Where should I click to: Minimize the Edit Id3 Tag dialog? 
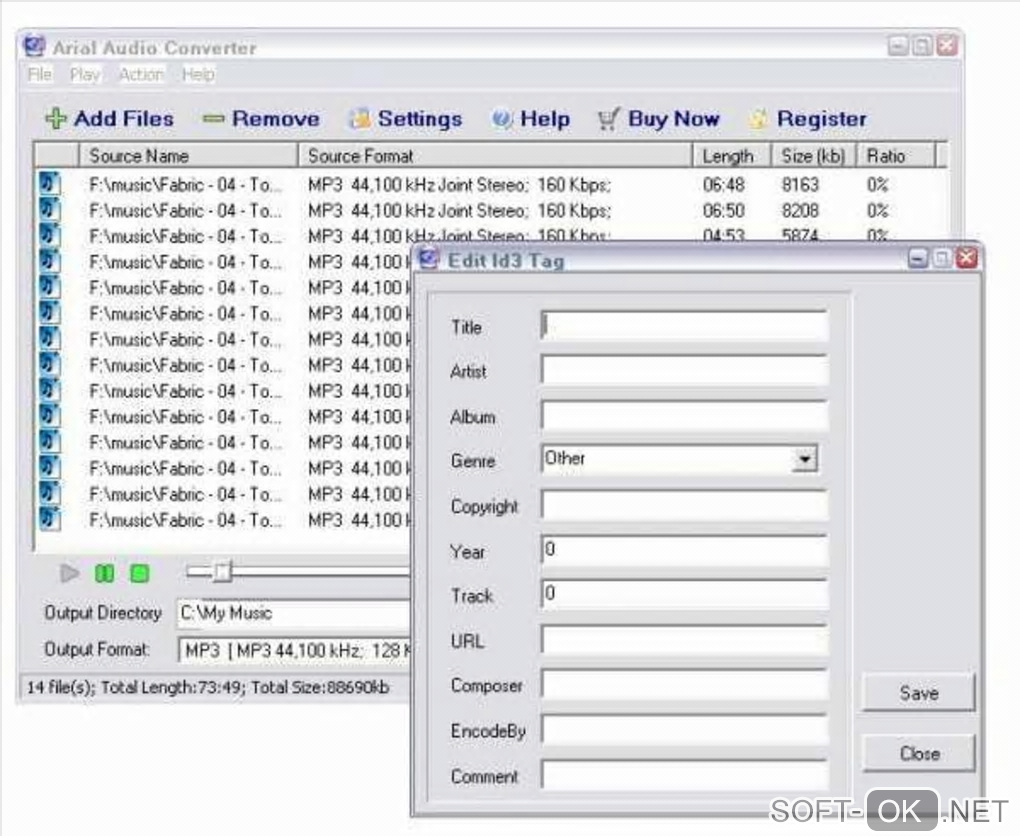tap(917, 259)
